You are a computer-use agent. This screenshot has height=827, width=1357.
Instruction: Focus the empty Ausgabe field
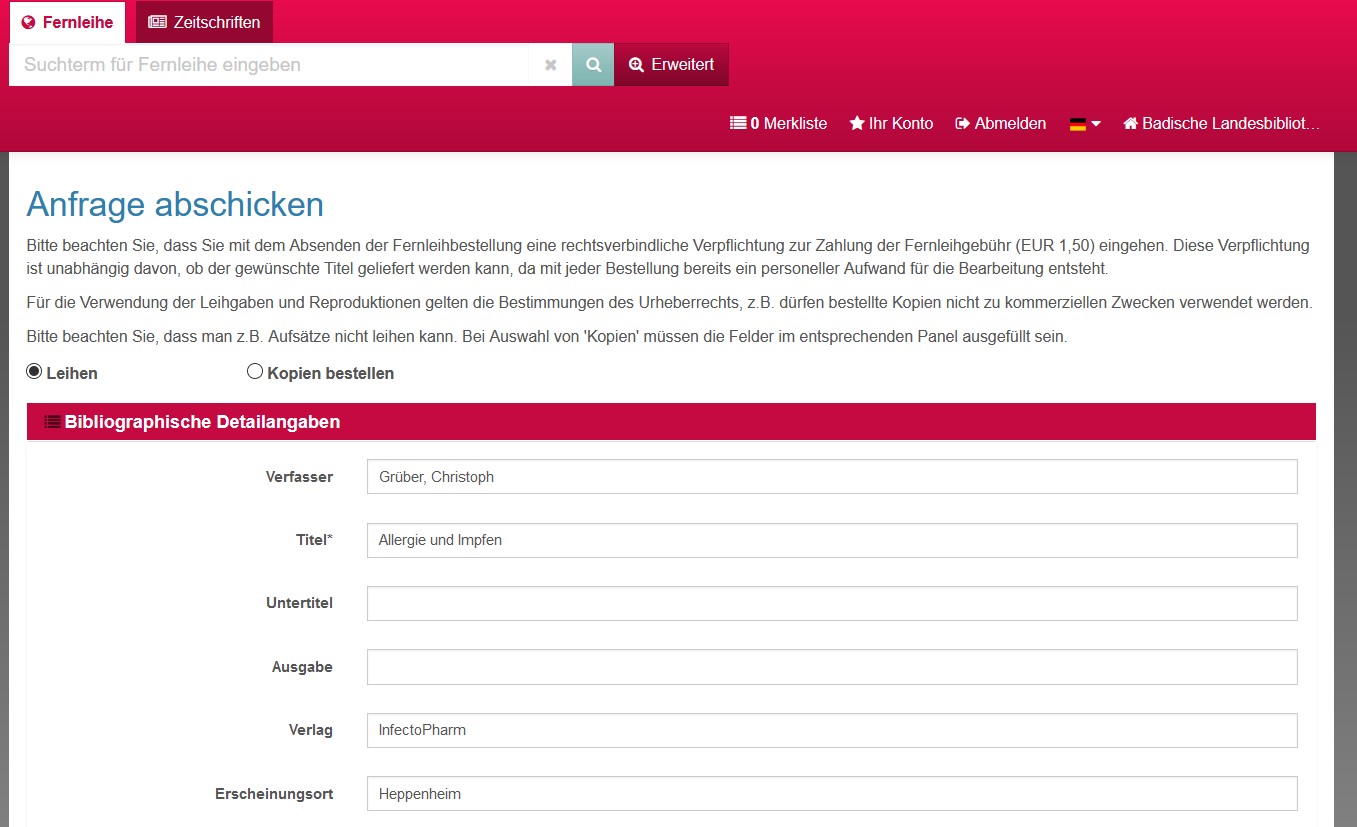point(832,667)
